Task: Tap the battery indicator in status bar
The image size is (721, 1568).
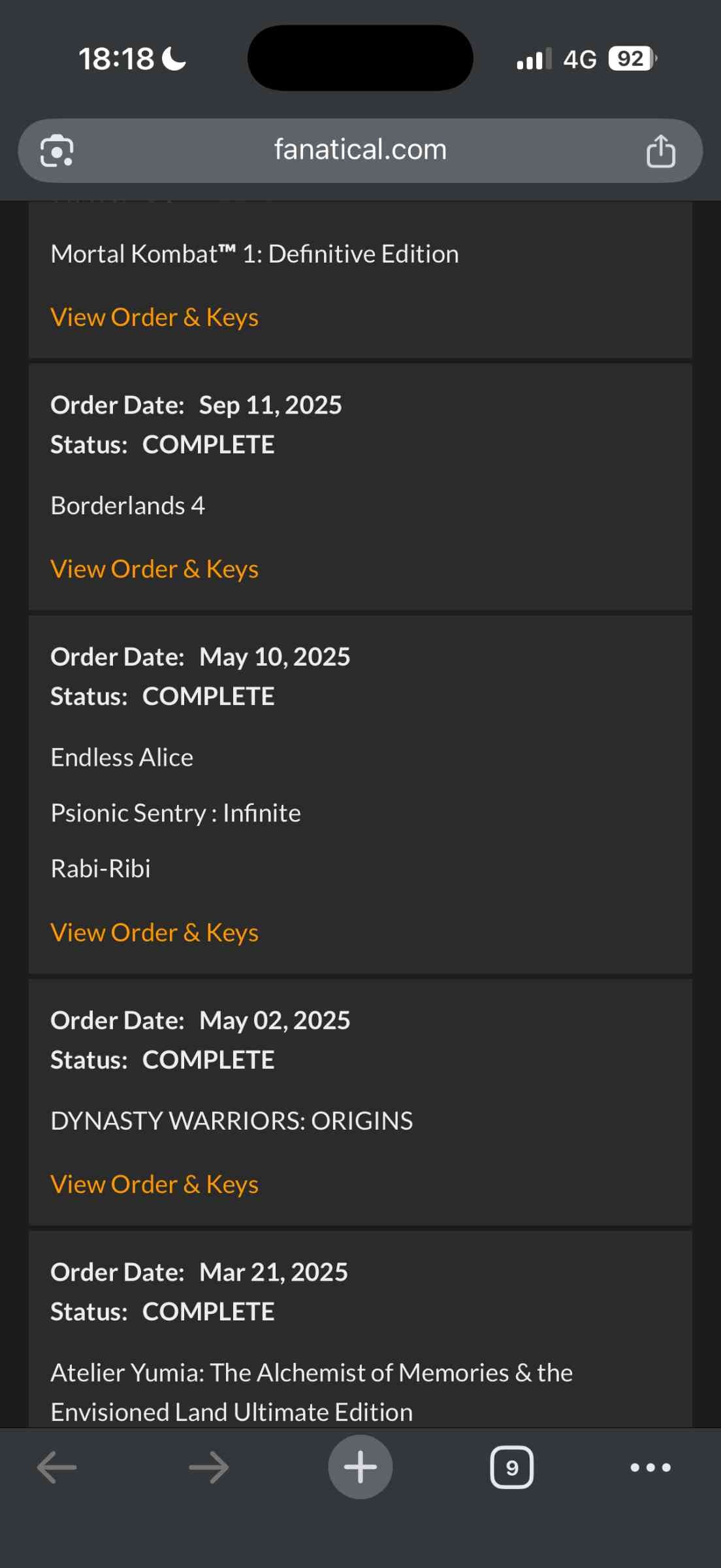Action: (x=632, y=59)
